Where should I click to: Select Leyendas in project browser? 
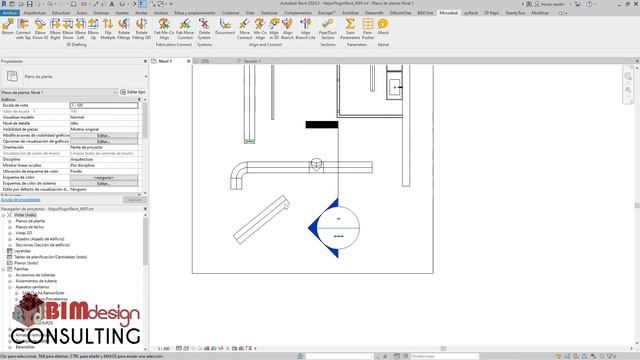point(22,251)
